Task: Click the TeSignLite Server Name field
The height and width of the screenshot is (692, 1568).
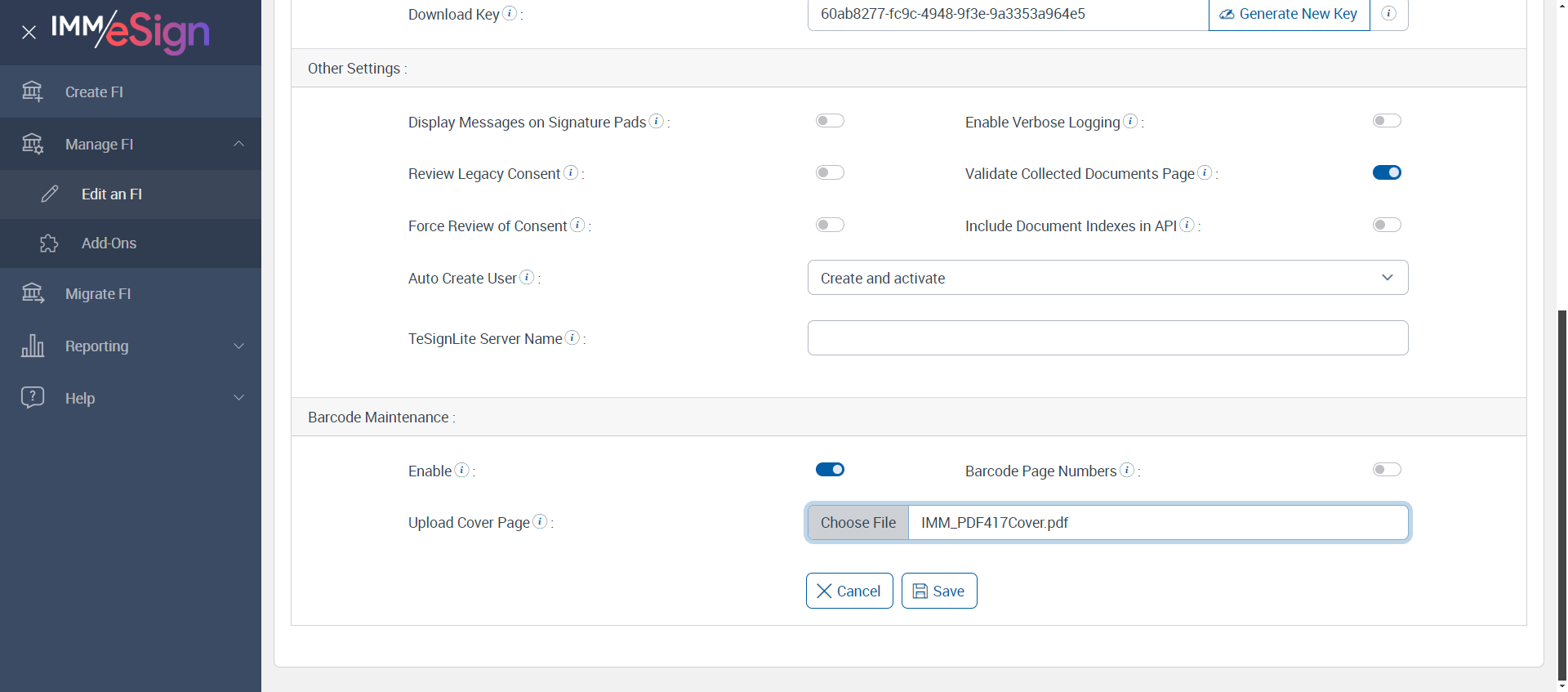Action: [1107, 338]
